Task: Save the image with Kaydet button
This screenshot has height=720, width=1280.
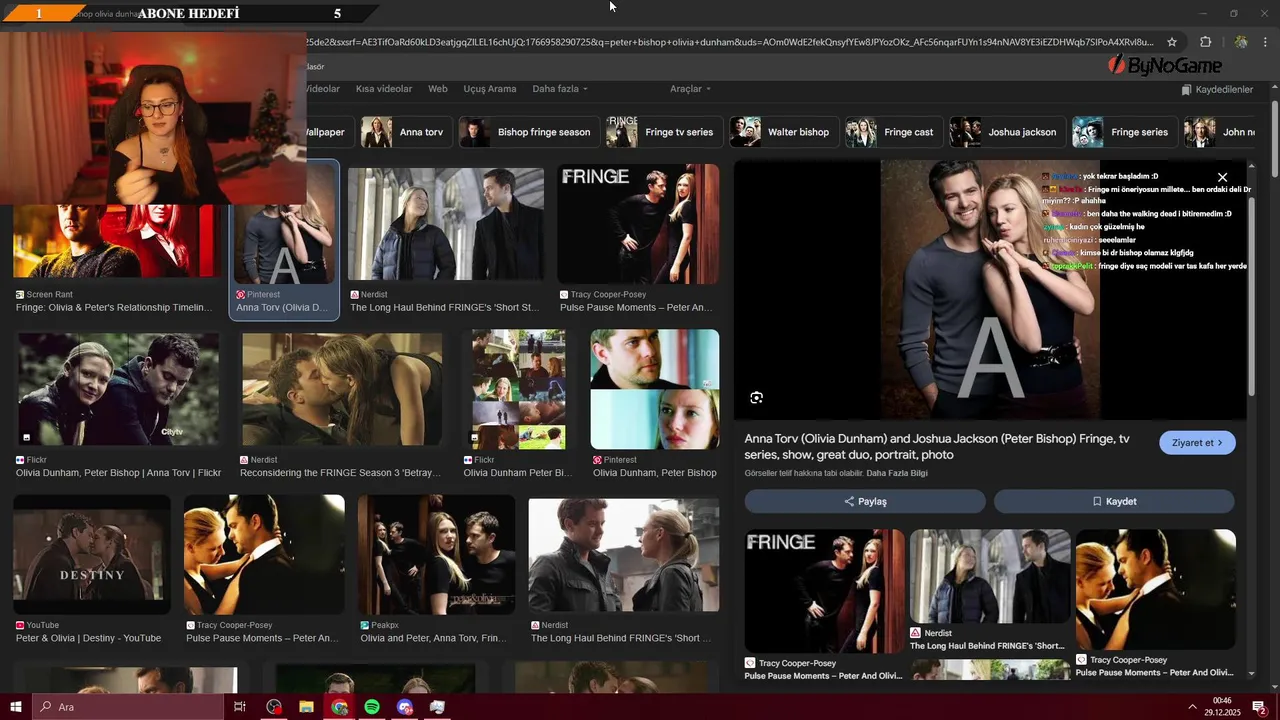Action: coord(1114,501)
